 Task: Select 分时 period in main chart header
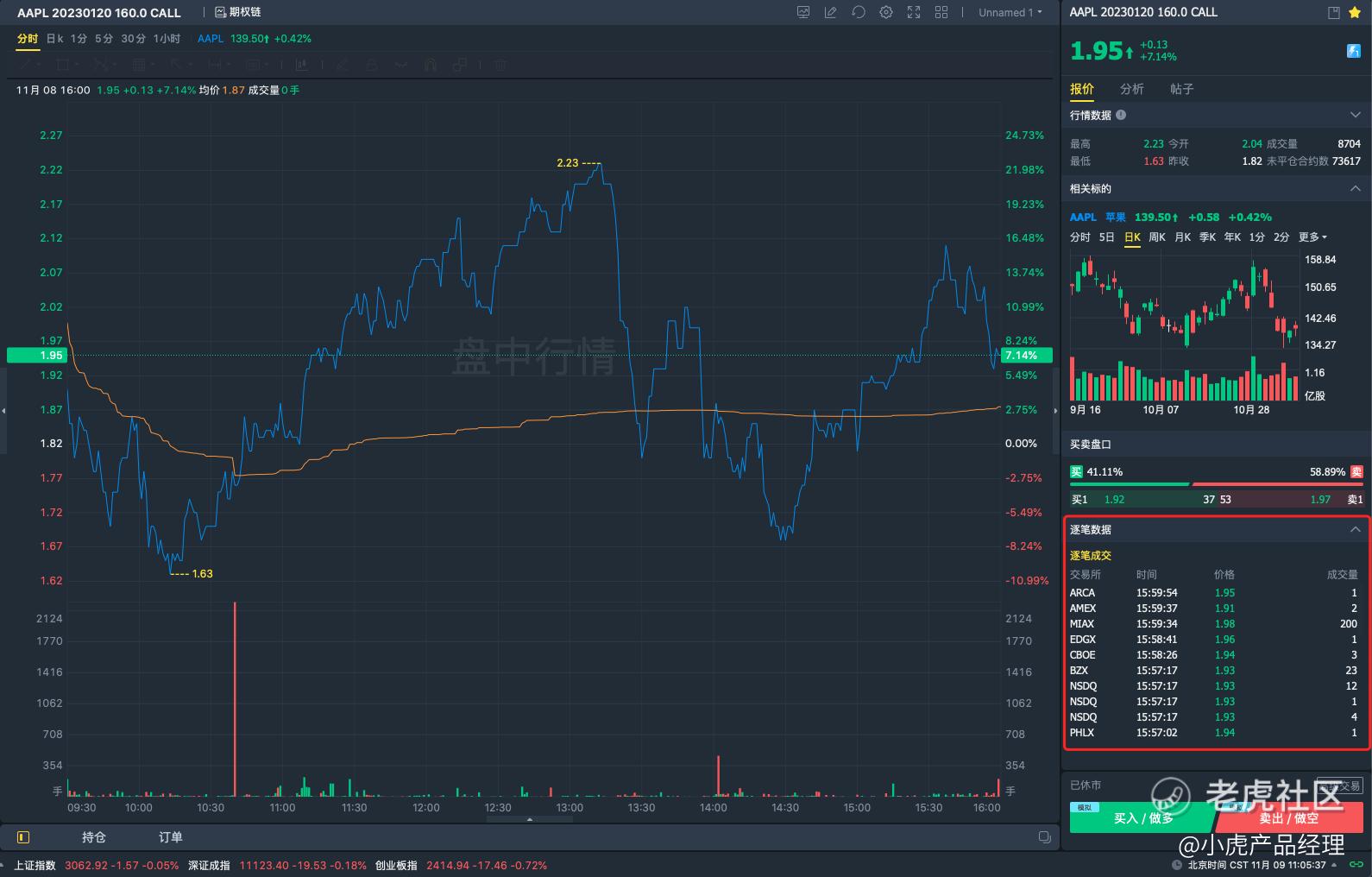28,39
